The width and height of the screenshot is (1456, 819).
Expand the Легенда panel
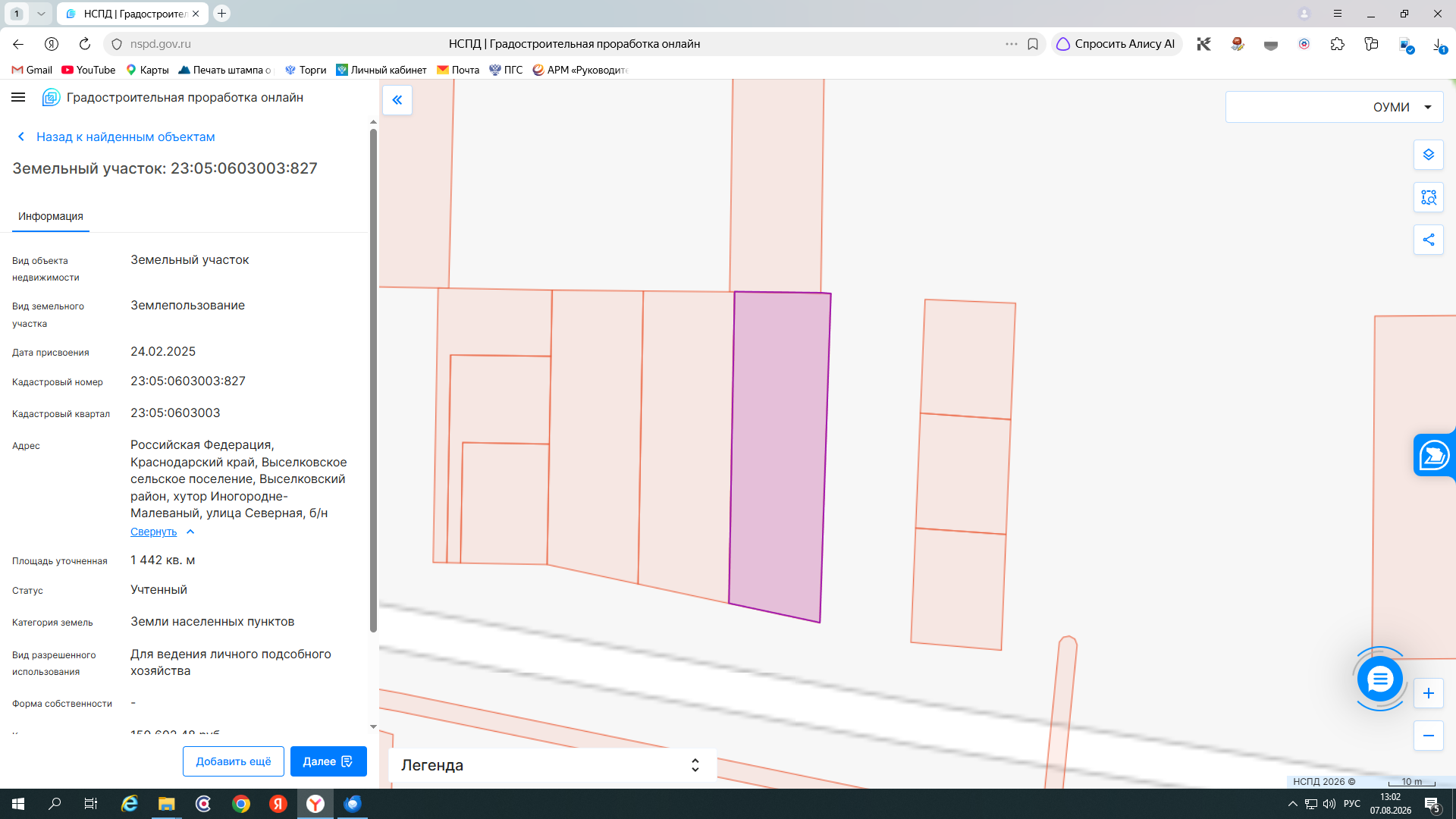[x=552, y=765]
